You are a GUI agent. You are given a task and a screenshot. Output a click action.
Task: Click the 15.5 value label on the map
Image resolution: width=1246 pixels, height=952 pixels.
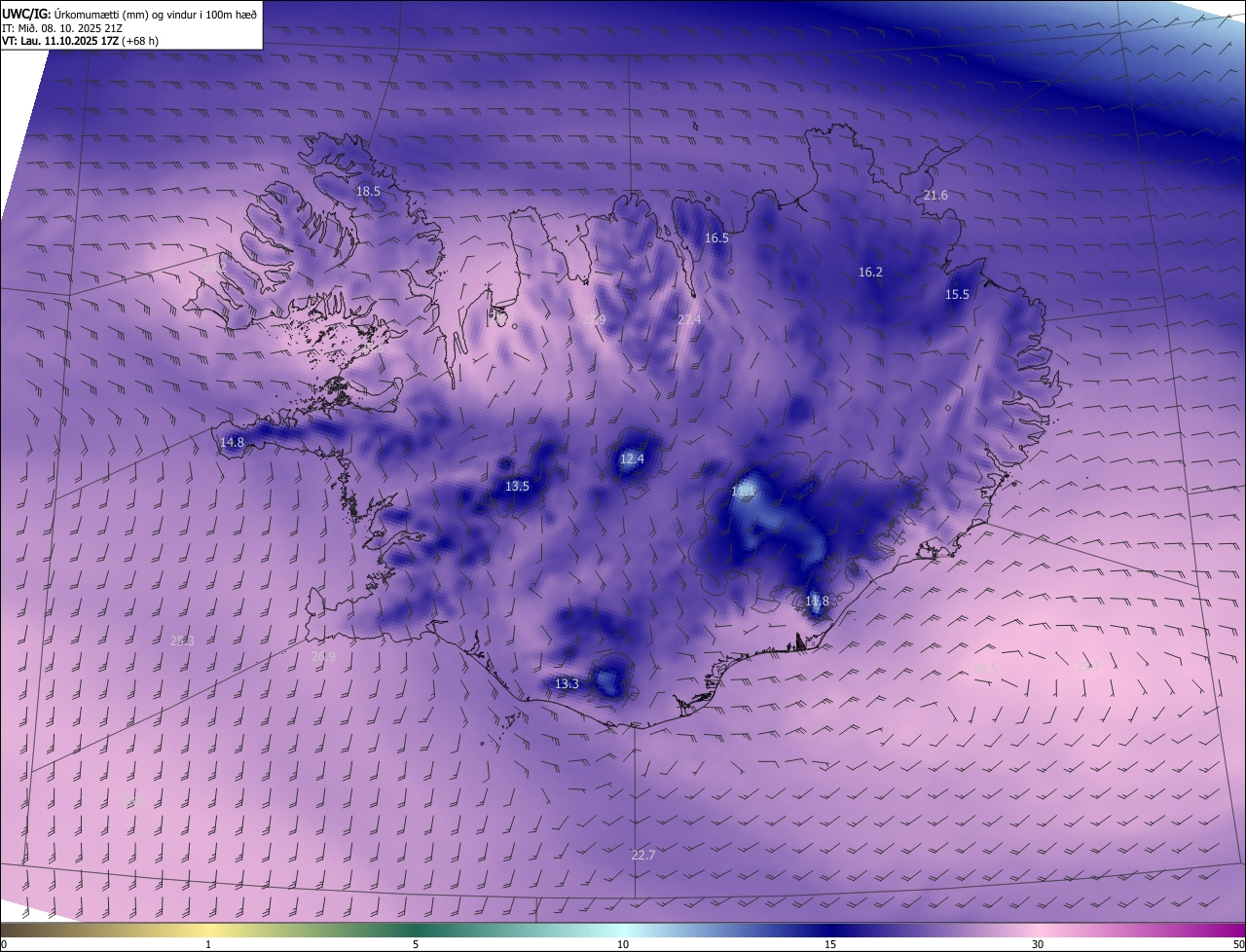pyautogui.click(x=957, y=294)
